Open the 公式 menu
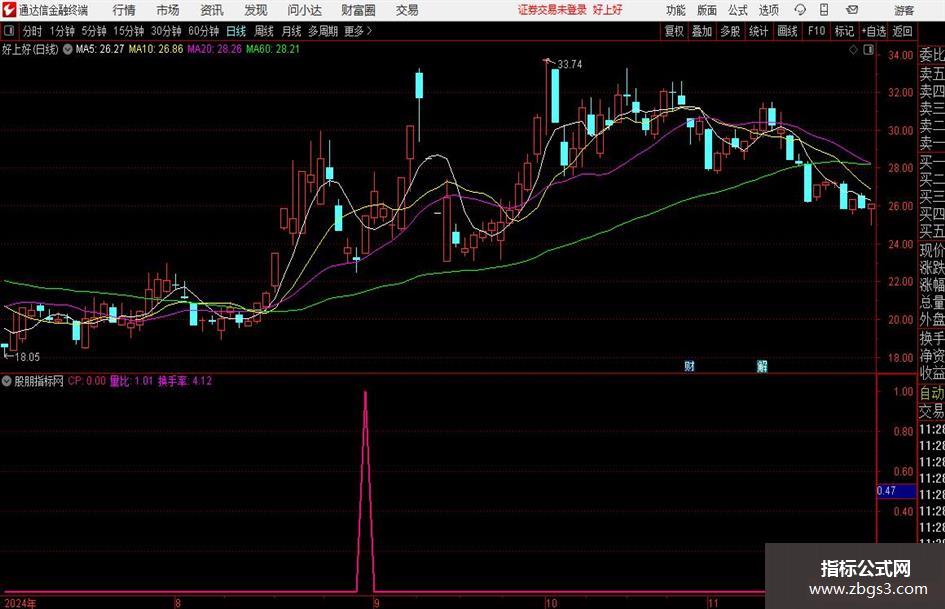Image resolution: width=945 pixels, height=609 pixels. tap(738, 10)
